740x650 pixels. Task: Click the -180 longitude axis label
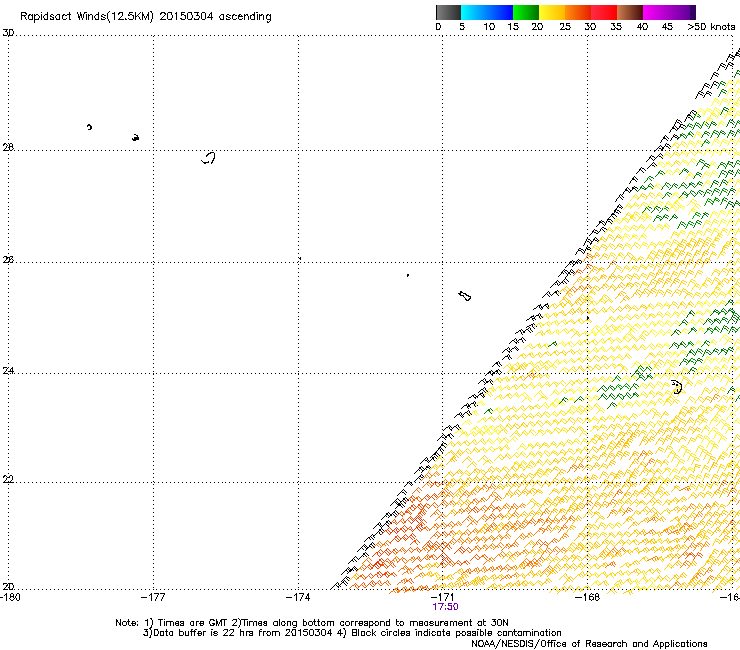[10, 597]
